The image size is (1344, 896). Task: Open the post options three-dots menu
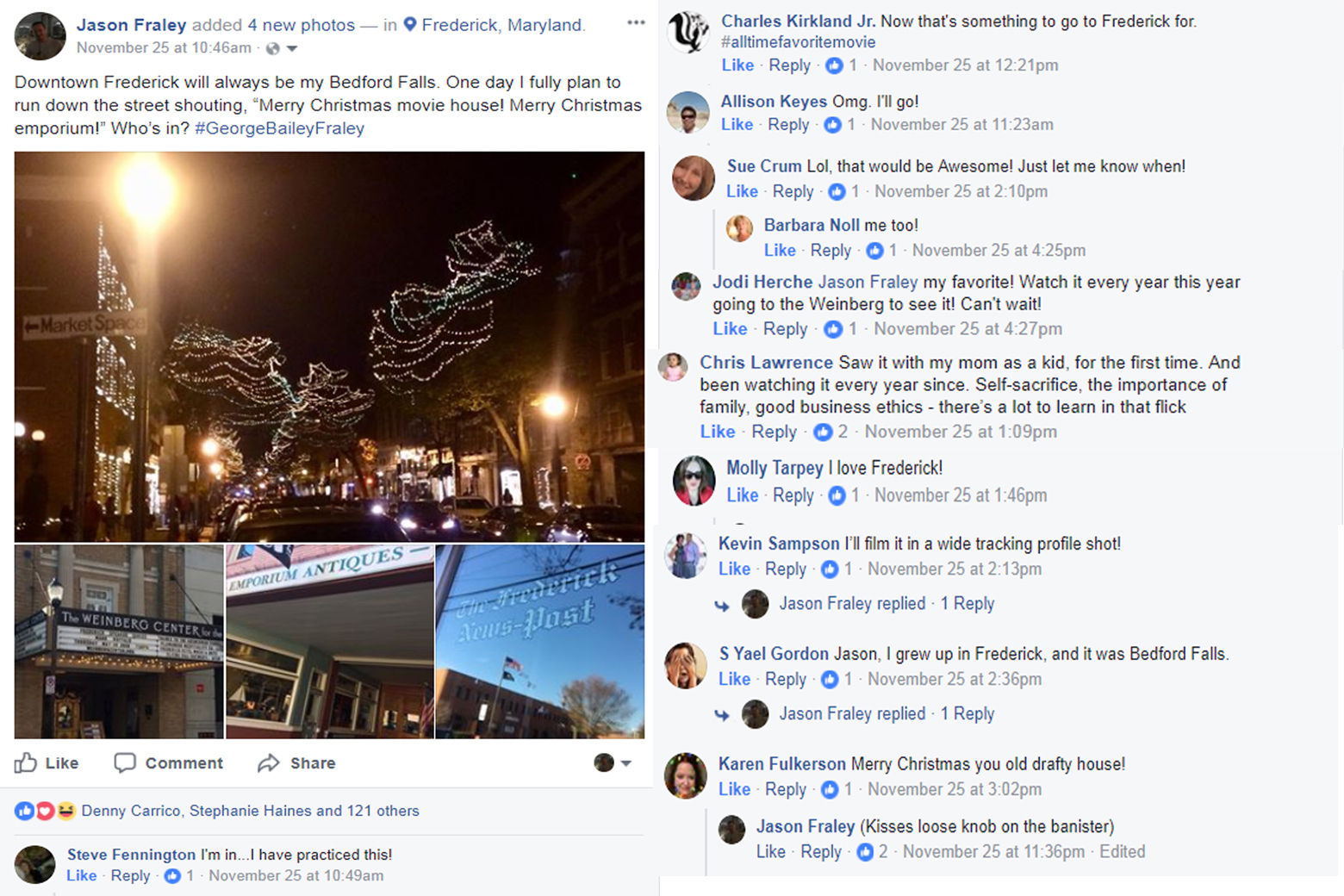[636, 23]
